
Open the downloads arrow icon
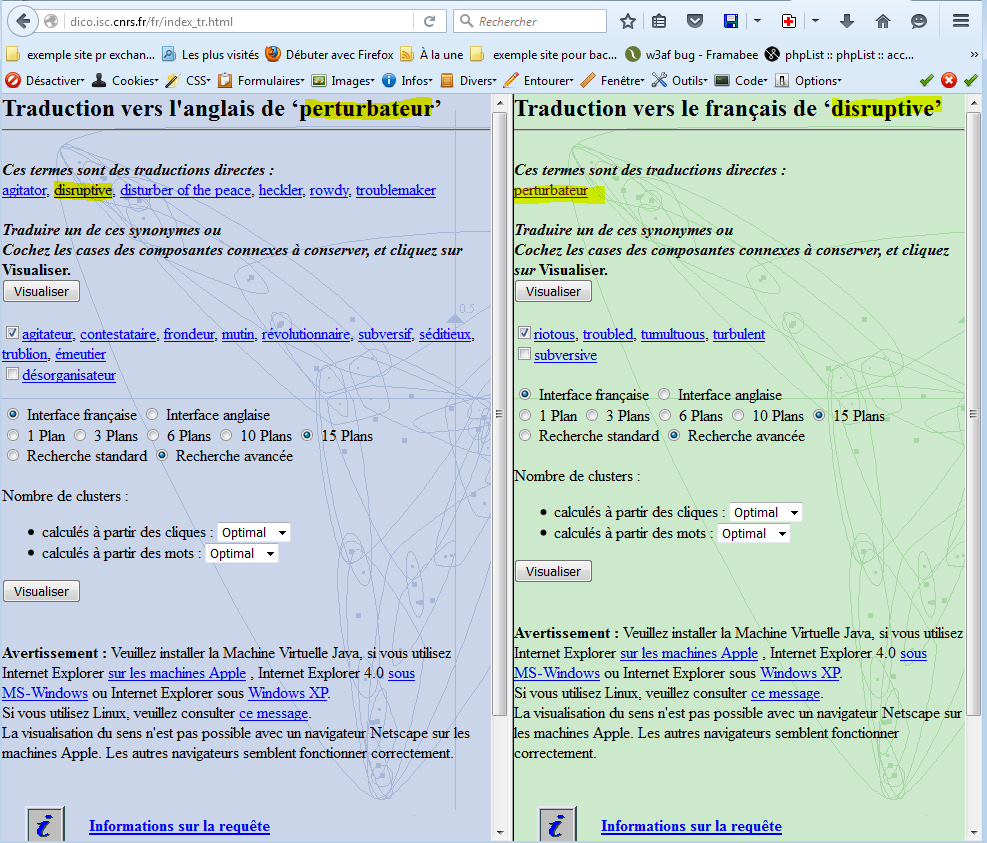point(847,21)
